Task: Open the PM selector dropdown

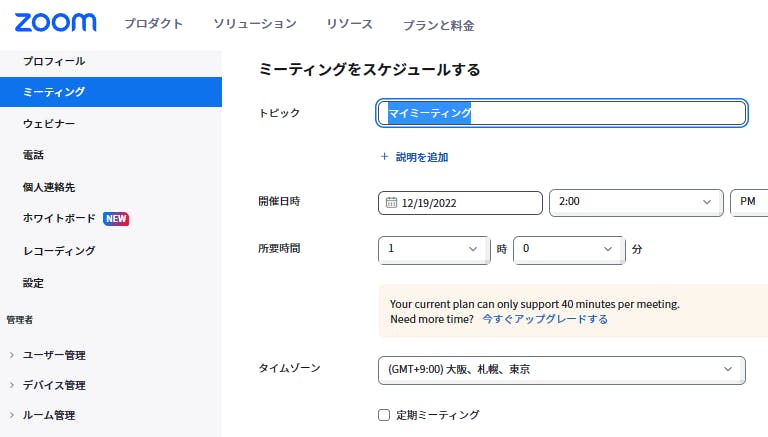Action: pyautogui.click(x=748, y=202)
